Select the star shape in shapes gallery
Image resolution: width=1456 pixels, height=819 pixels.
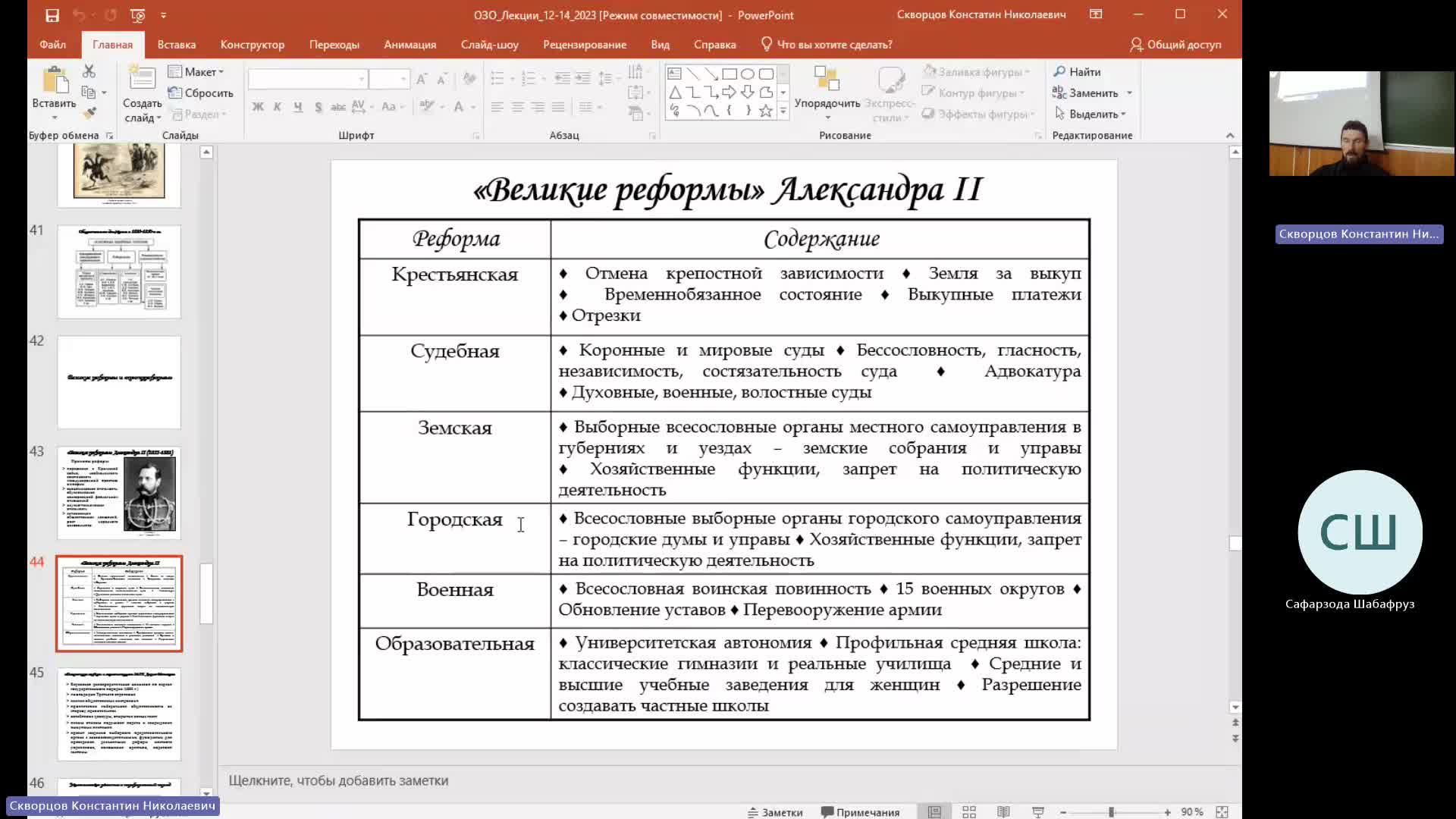coord(766,111)
